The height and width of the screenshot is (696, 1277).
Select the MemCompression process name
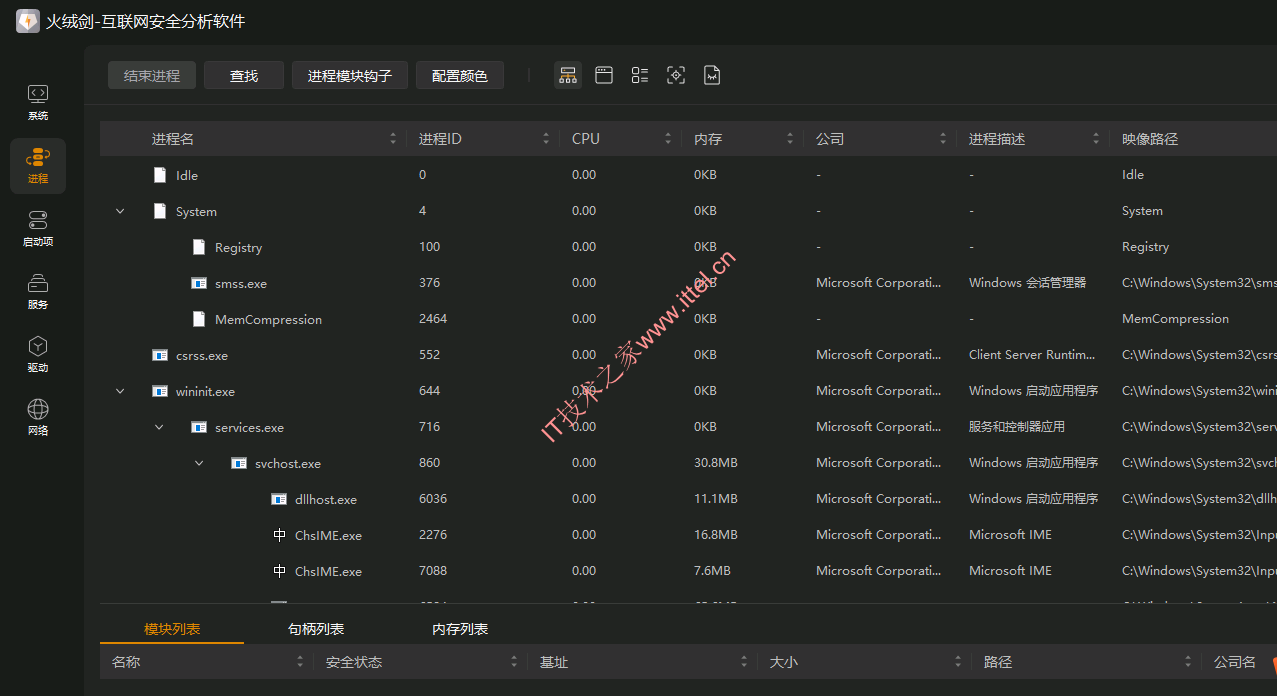(268, 319)
